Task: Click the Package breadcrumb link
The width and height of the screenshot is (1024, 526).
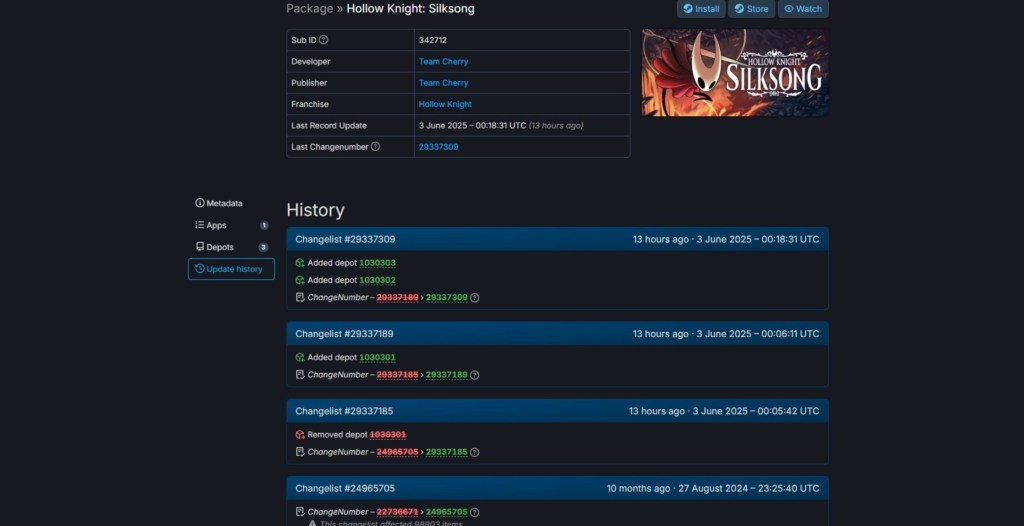Action: 310,8
